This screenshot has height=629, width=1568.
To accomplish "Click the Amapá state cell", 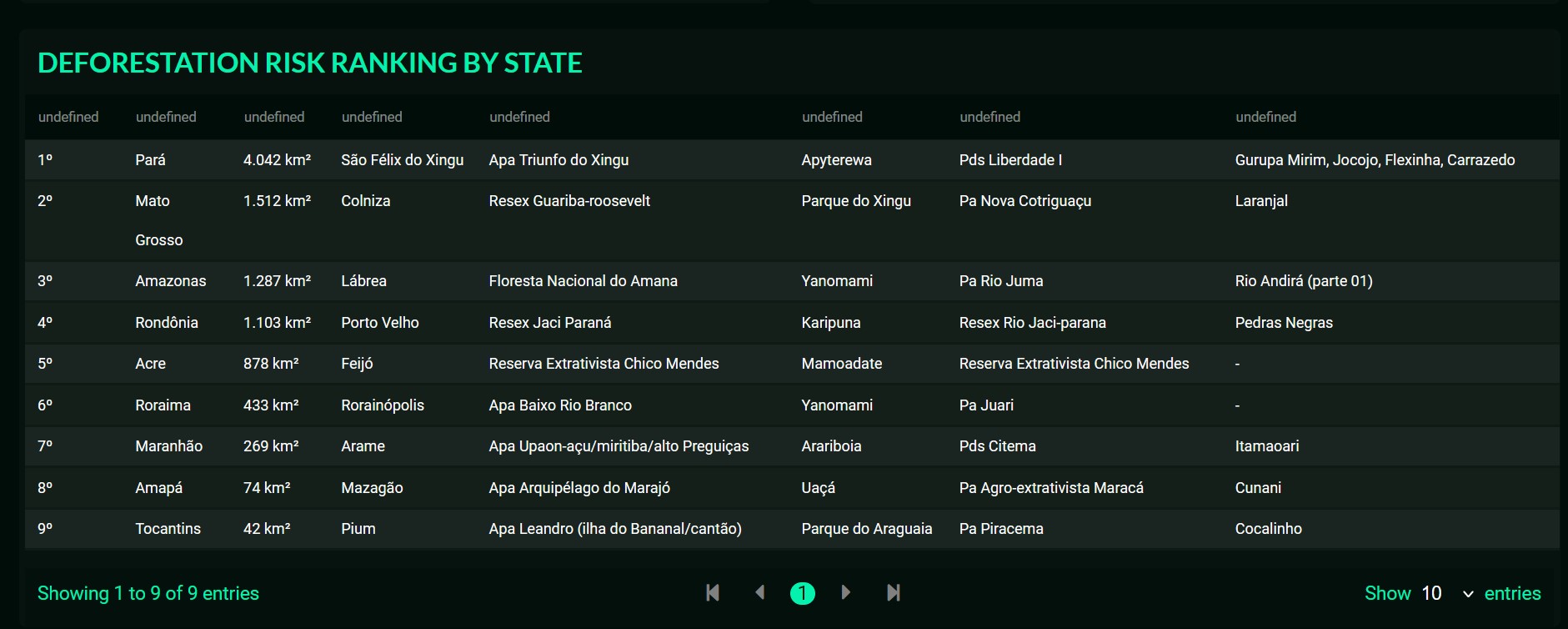I will (x=158, y=488).
